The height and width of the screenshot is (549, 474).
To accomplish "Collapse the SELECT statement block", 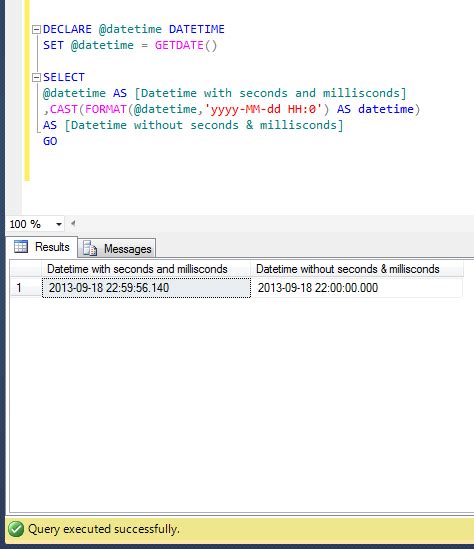I will click(x=36, y=77).
